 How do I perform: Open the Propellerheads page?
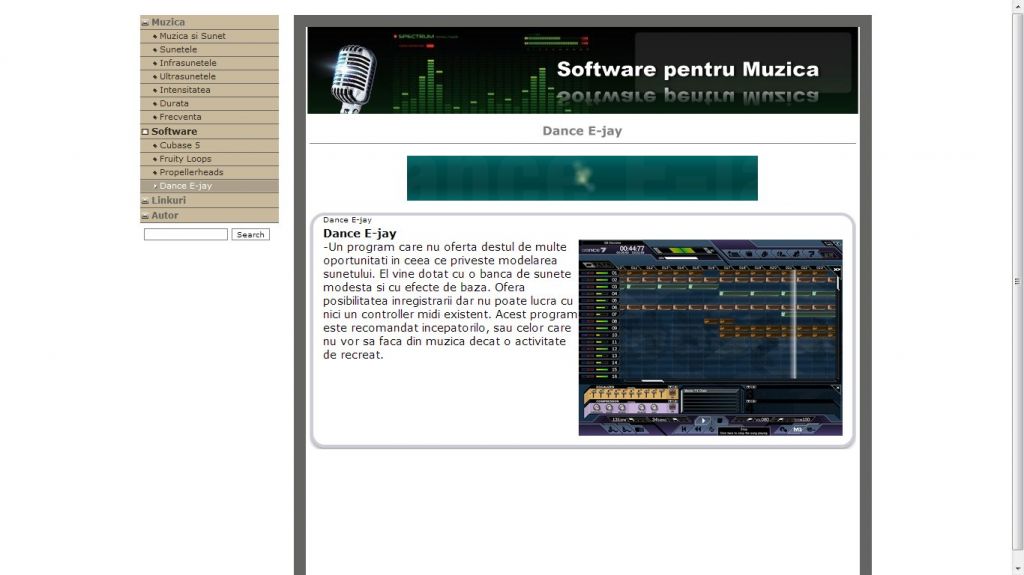(191, 172)
